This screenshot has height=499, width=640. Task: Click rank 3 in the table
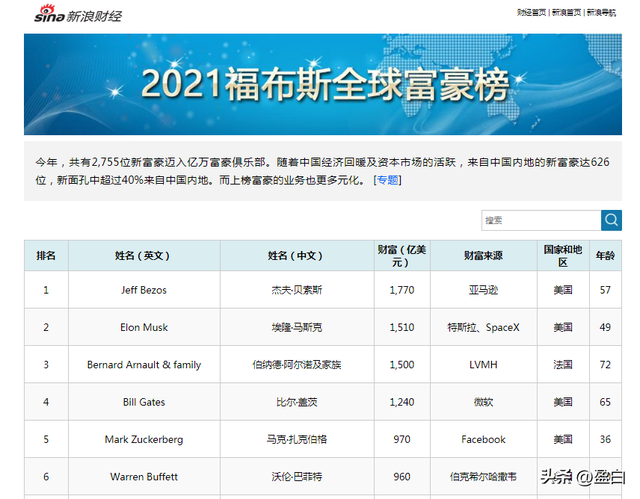(46, 364)
